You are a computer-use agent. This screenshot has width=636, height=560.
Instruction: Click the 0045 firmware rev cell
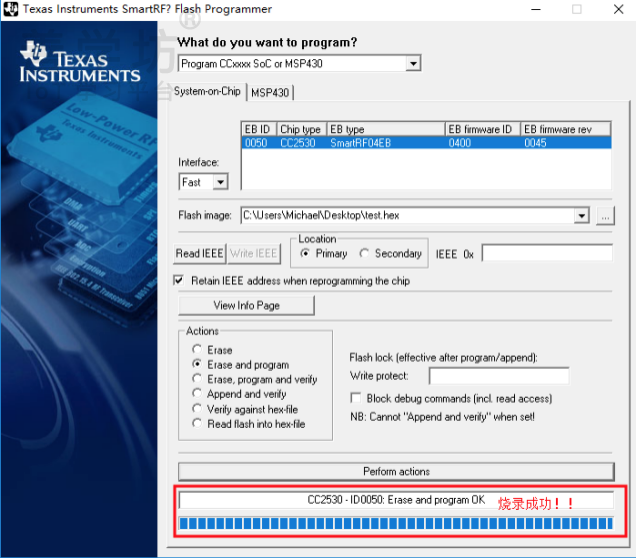click(535, 143)
